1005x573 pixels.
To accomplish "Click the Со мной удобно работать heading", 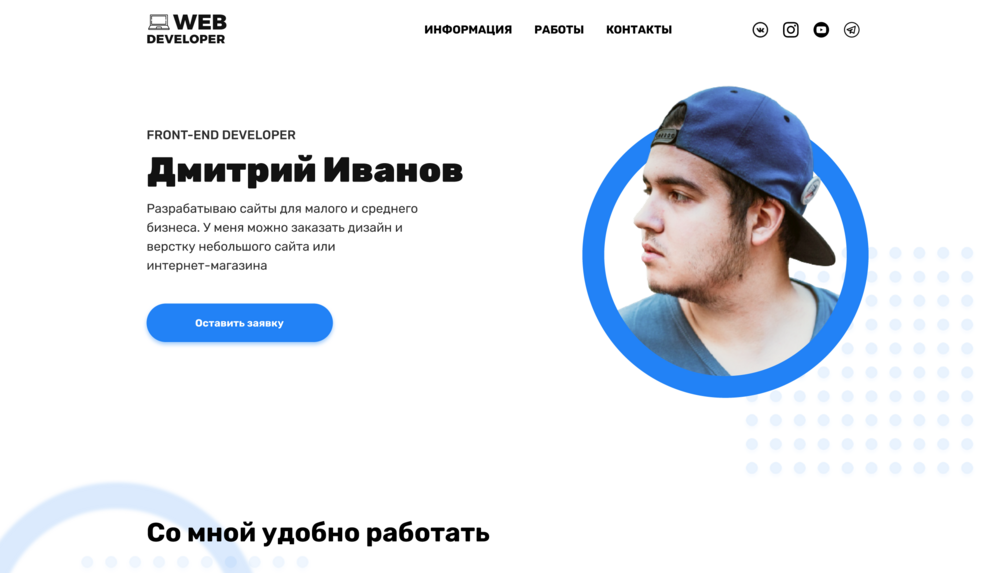I will coord(318,533).
